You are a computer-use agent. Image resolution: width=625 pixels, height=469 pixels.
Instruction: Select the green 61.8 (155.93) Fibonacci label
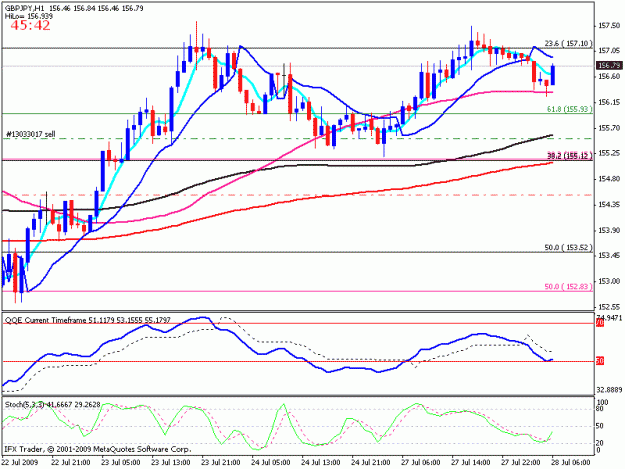click(x=570, y=109)
